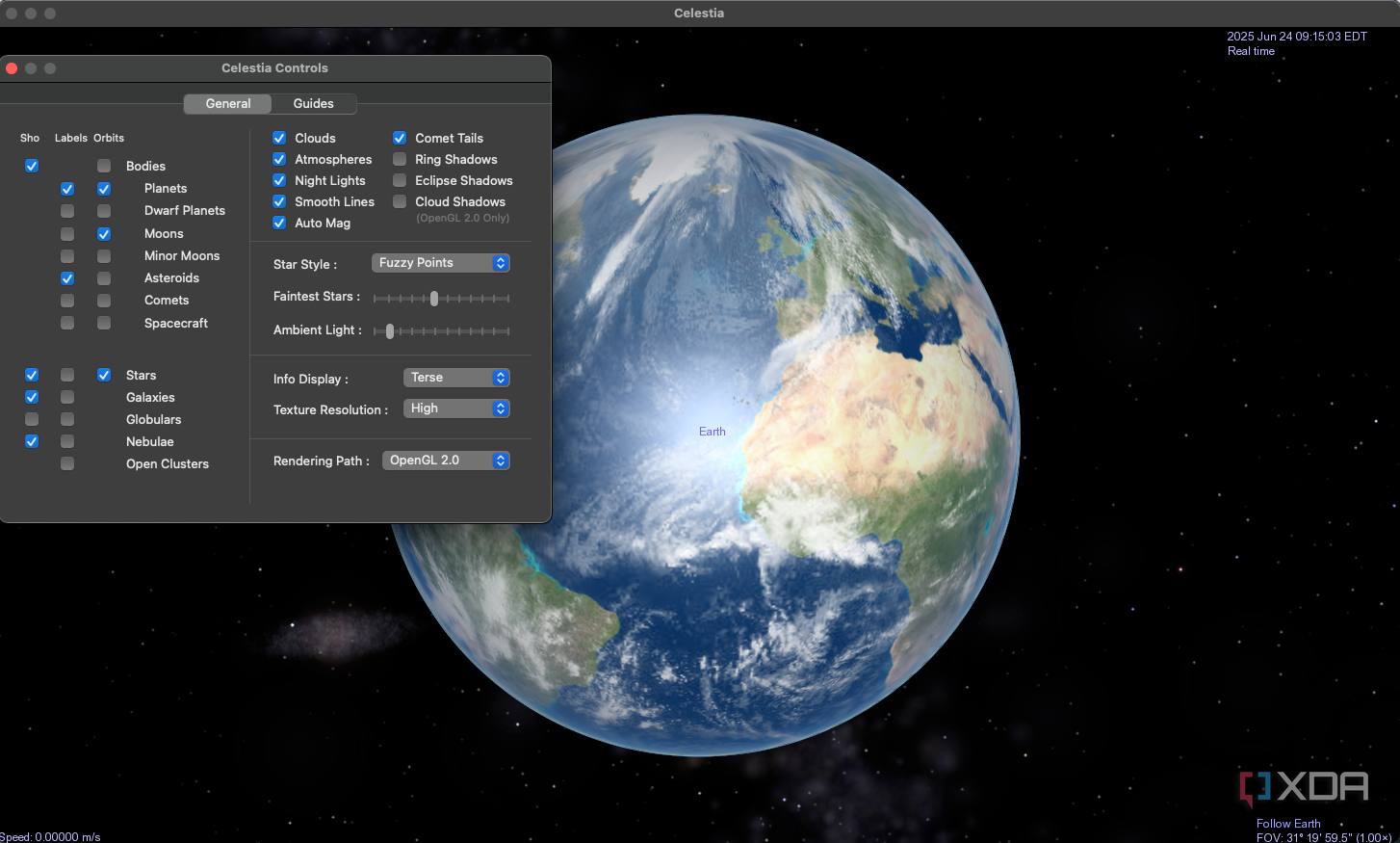
Task: Disable the Auto Mag checkbox
Action: click(x=279, y=223)
